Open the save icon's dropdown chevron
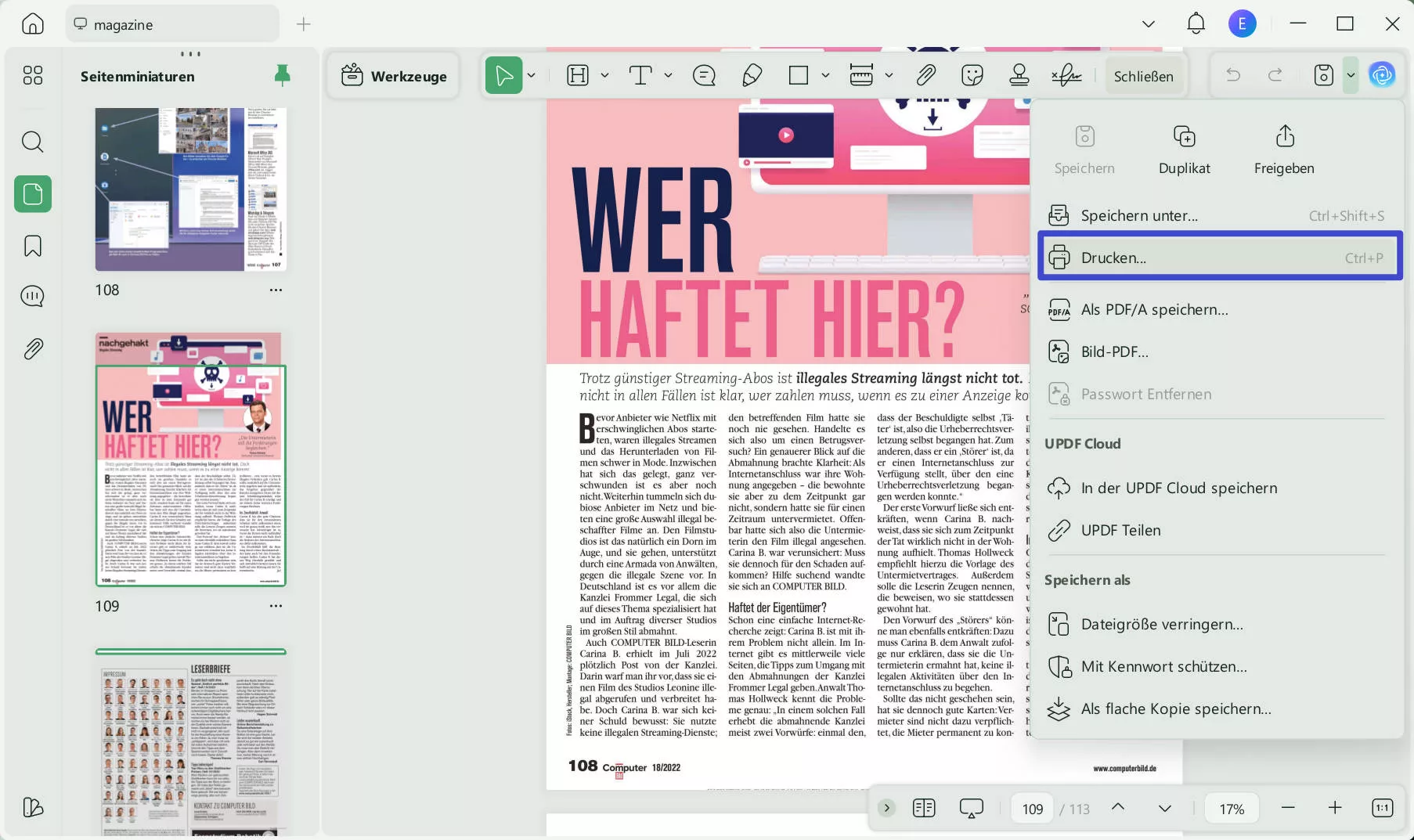1414x840 pixels. click(1351, 75)
